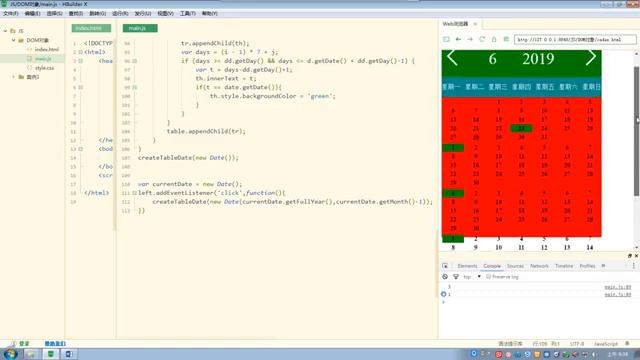
Task: Go forward in the built-in web browser
Action: [470, 39]
